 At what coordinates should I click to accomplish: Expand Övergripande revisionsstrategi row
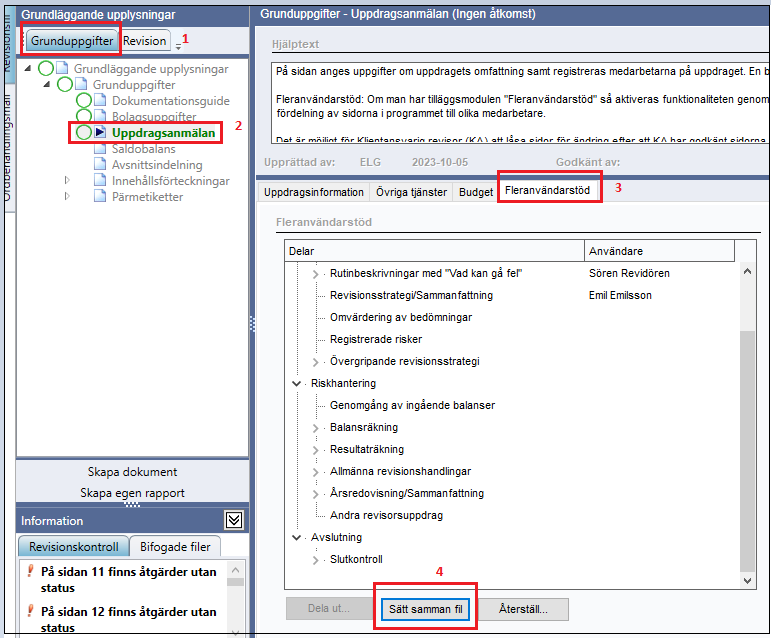coord(316,362)
